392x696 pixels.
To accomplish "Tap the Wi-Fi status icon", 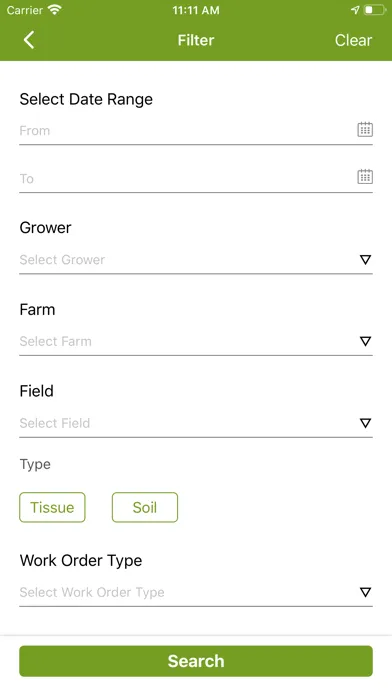I will 55,10.
